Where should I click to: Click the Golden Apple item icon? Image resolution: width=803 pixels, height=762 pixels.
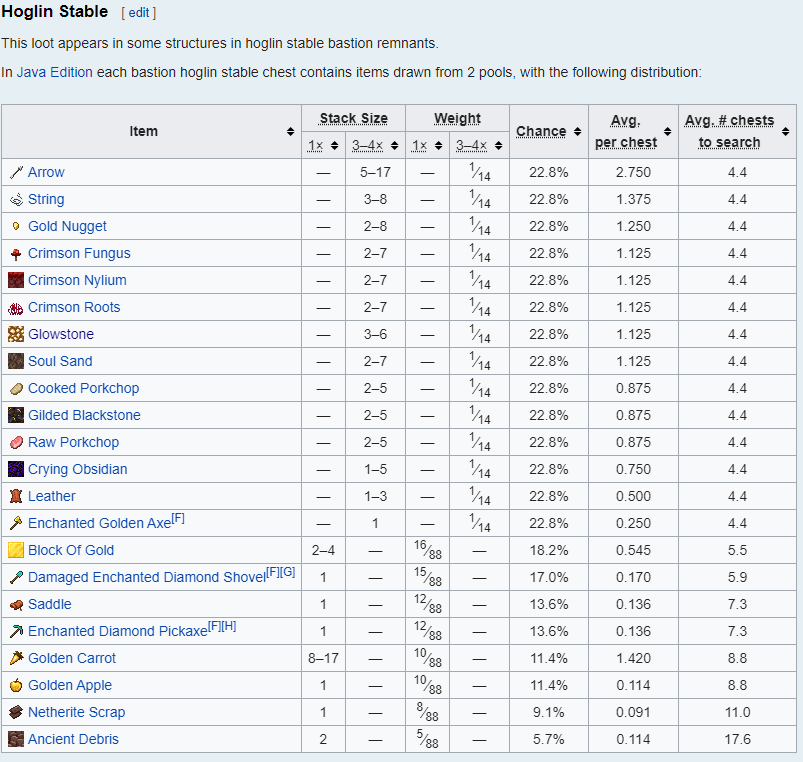coord(16,686)
